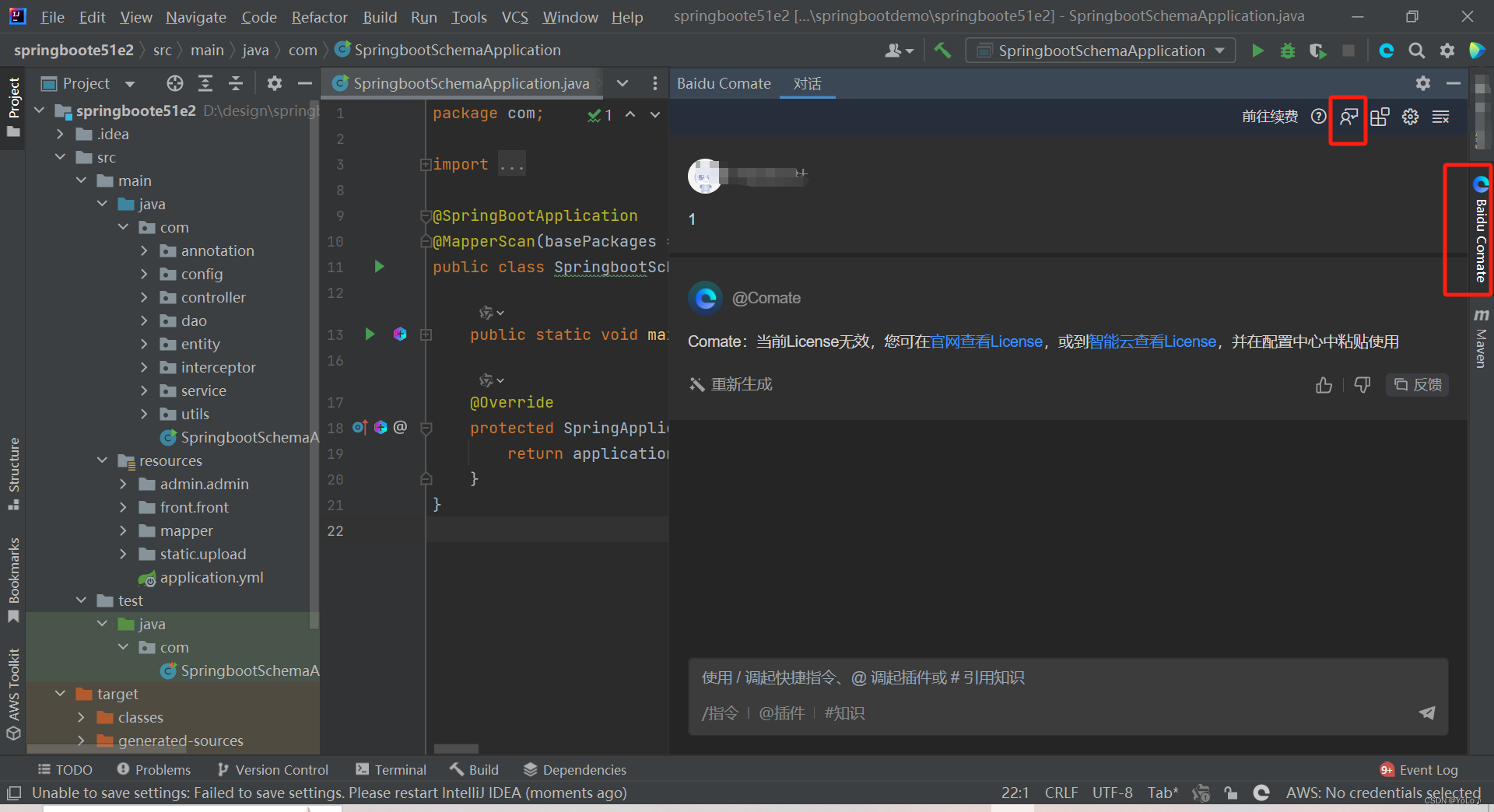Viewport: 1494px width, 812px height.
Task: Click the 智能云查看License link
Action: (x=1152, y=341)
